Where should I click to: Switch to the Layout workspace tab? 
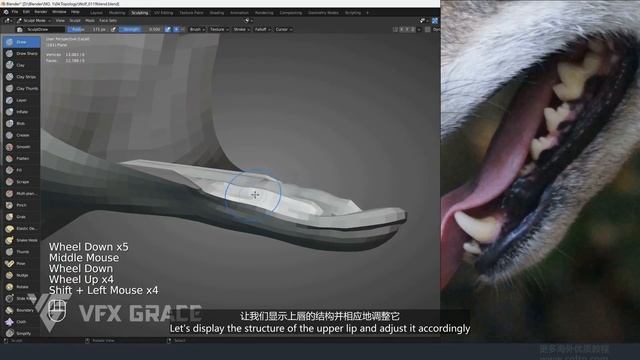[x=96, y=13]
